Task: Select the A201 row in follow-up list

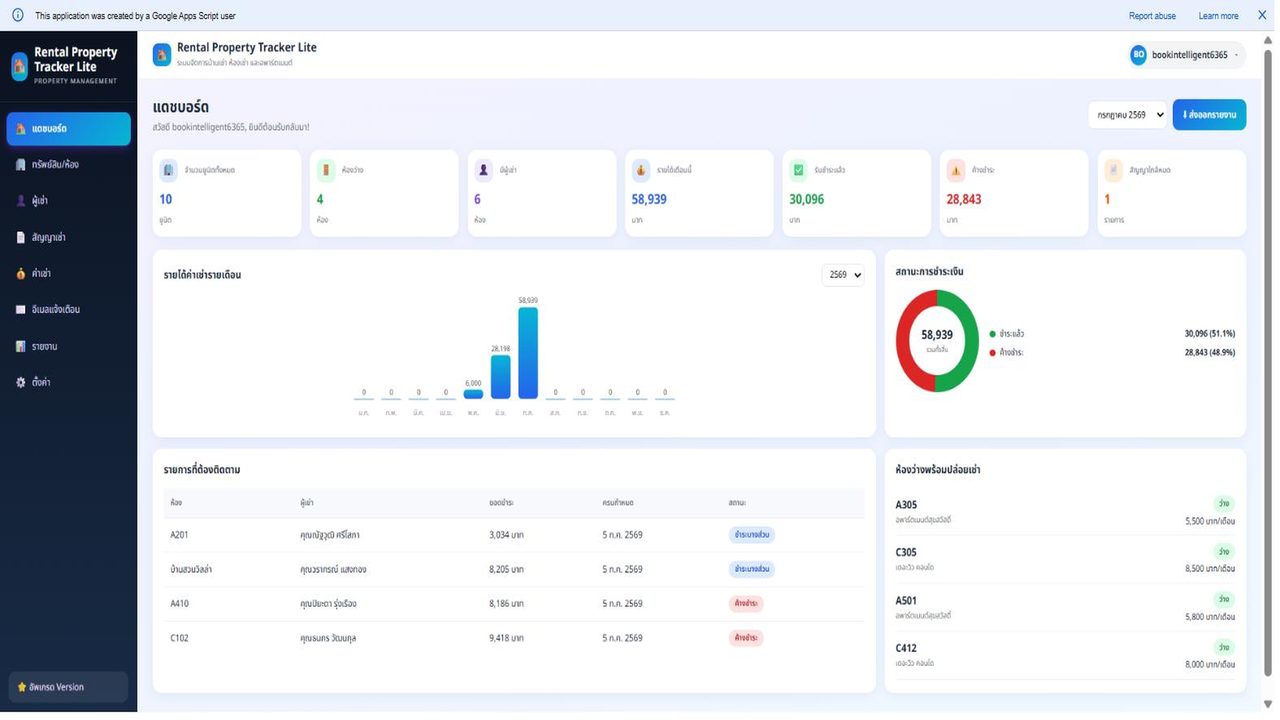Action: click(x=514, y=535)
